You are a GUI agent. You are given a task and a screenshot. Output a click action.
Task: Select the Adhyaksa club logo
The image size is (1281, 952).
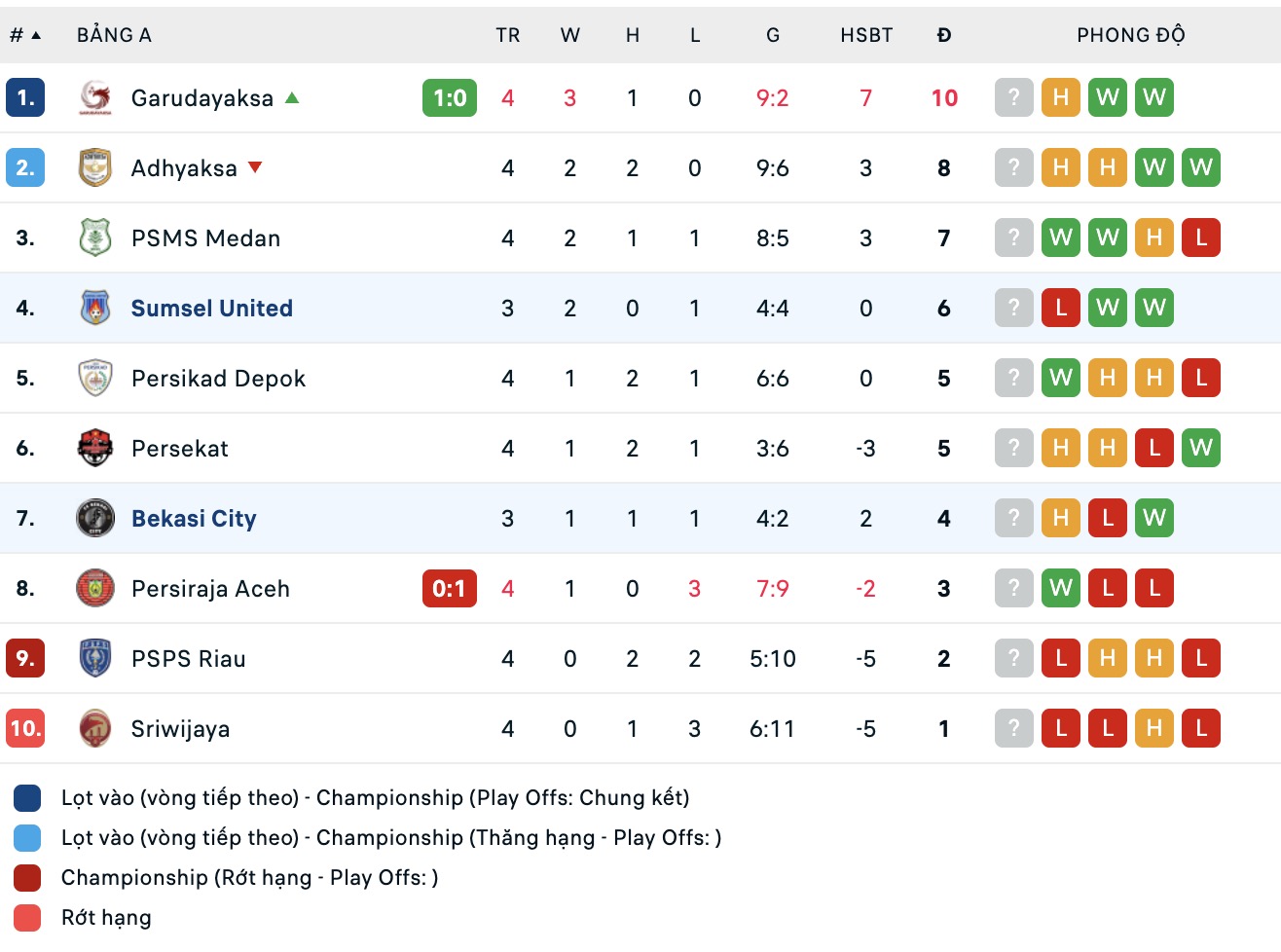pos(94,167)
